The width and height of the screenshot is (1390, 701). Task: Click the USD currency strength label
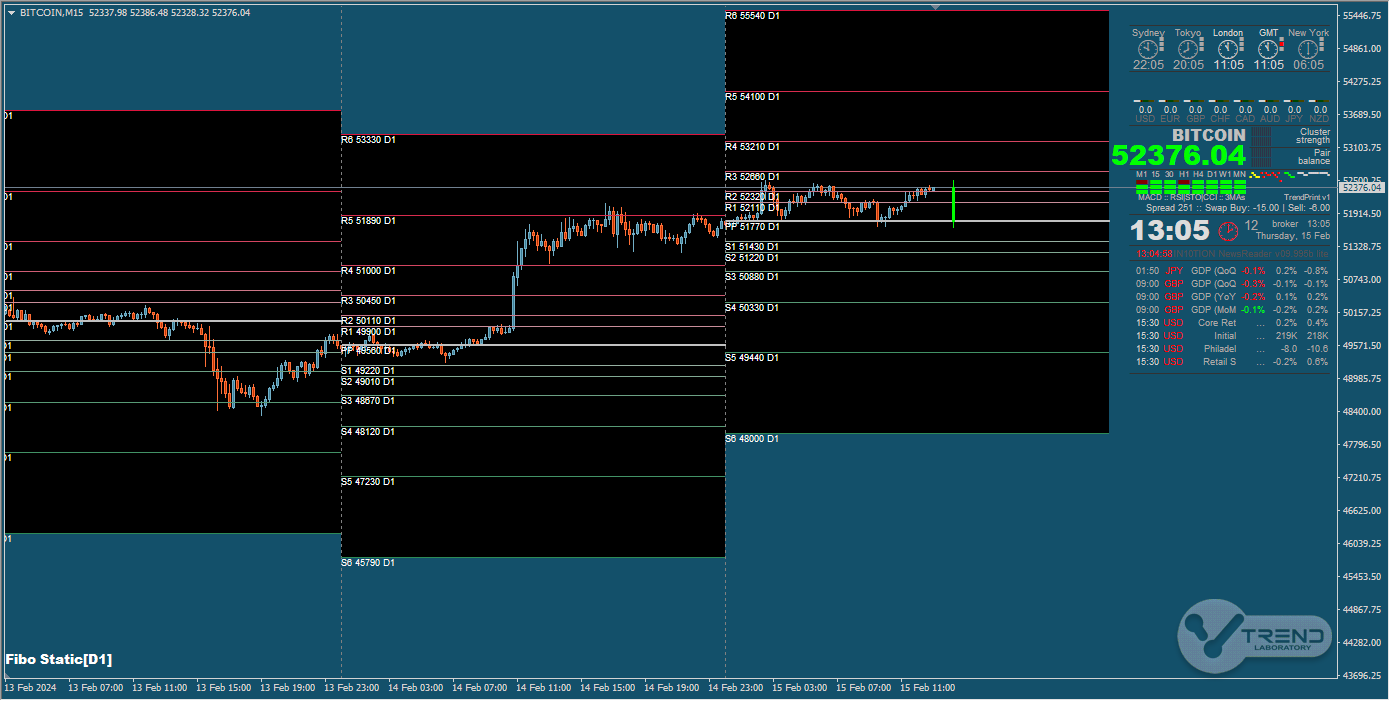1145,119
